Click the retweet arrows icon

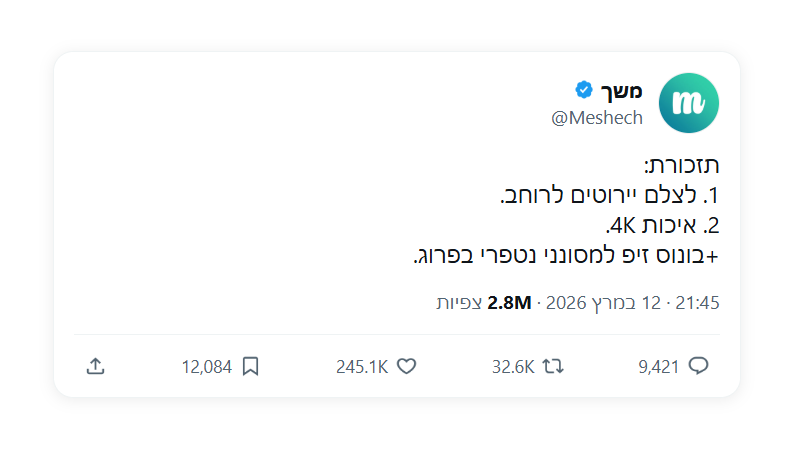(553, 366)
